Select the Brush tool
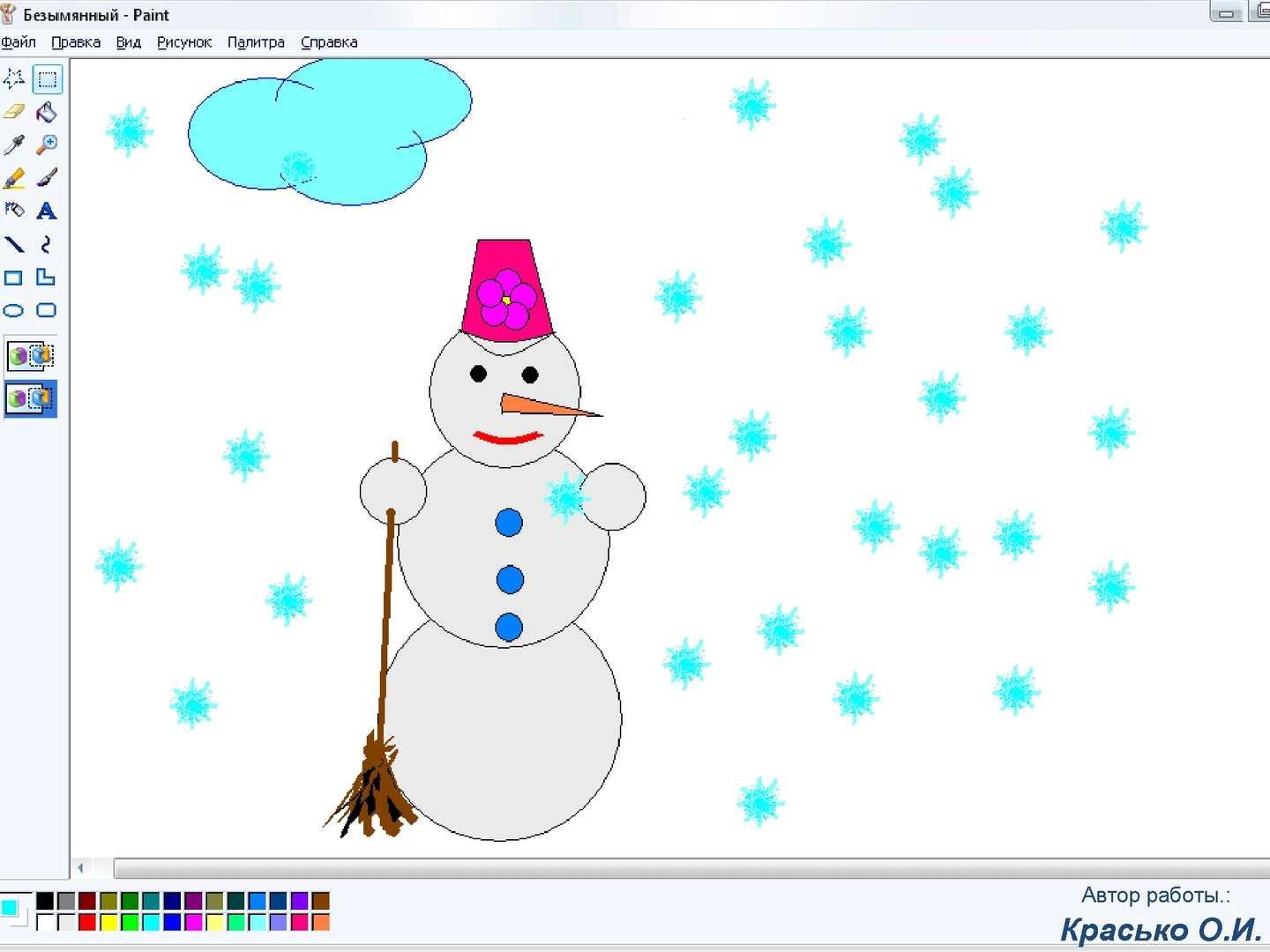The image size is (1270, 952). tap(47, 178)
